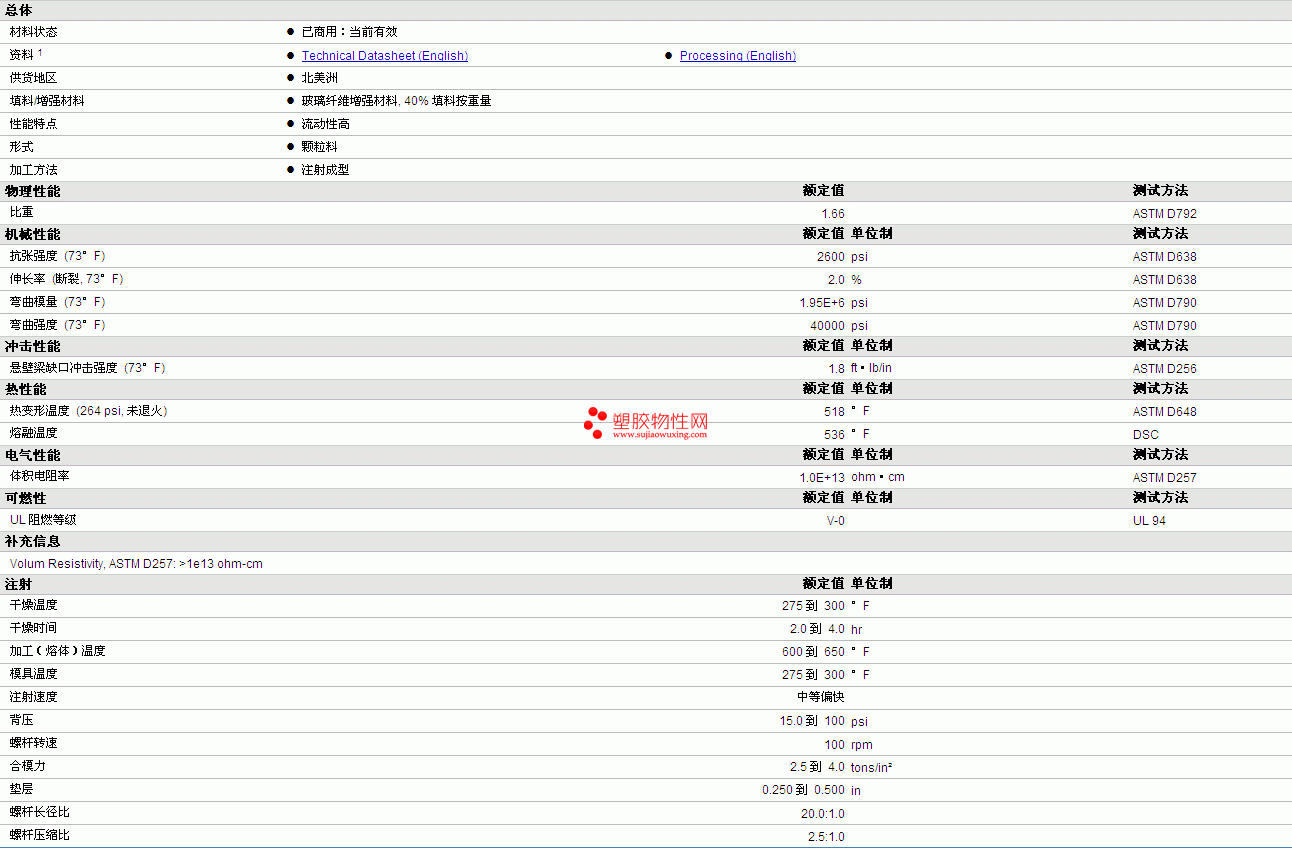Click the 注射速度 value 中等偏快
Viewport: 1292px width, 848px height.
point(821,697)
